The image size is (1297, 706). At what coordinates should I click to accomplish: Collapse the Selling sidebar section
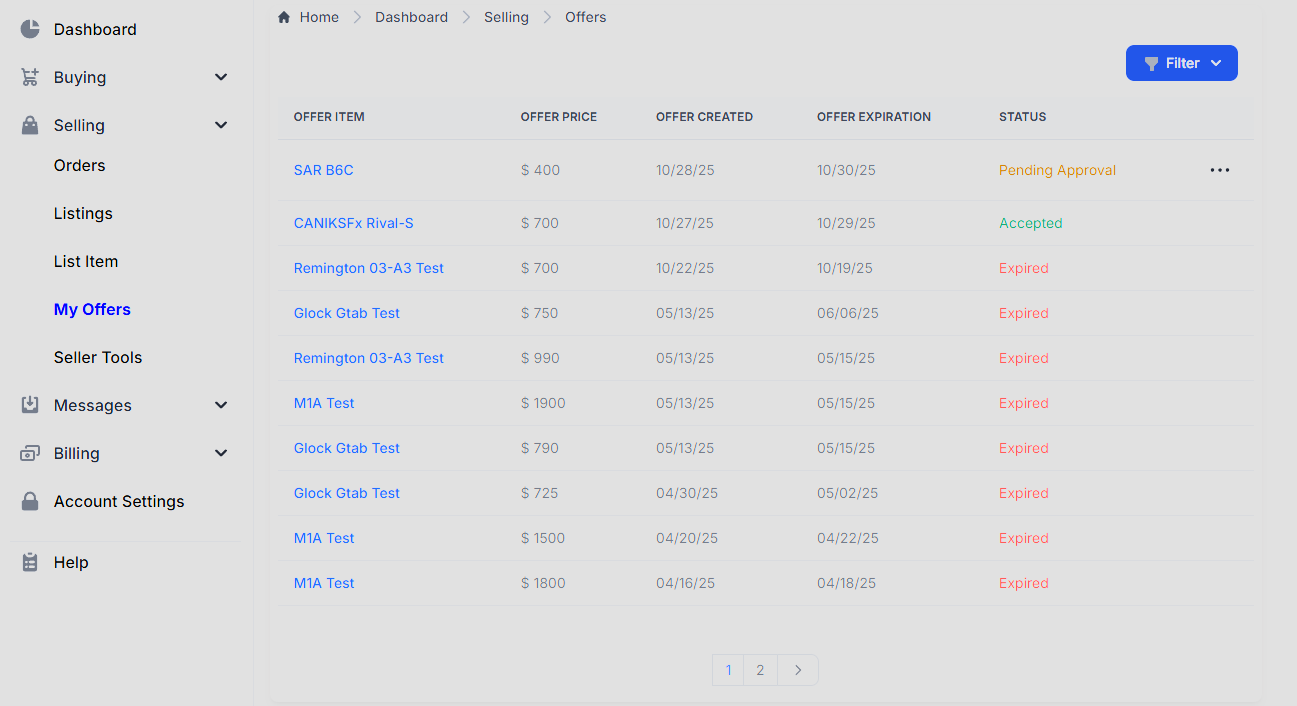[220, 124]
